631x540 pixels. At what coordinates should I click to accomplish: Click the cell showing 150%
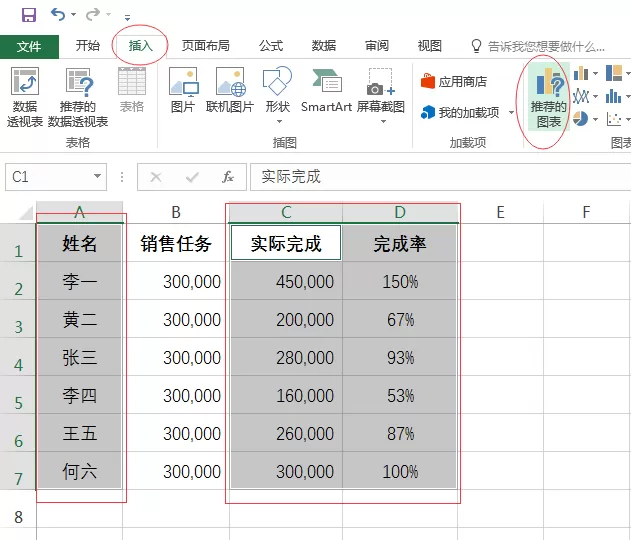[x=400, y=281]
